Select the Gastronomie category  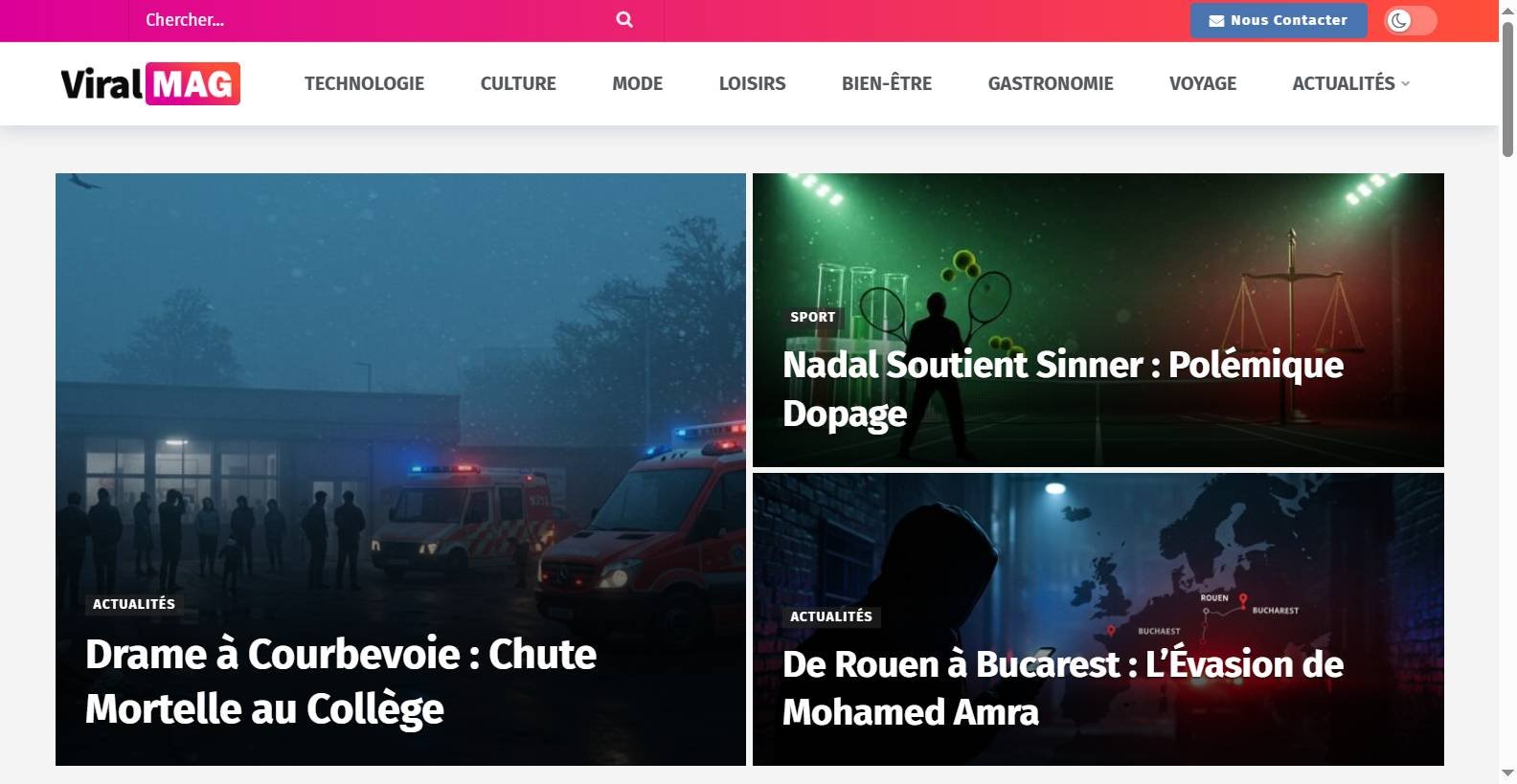pos(1051,83)
